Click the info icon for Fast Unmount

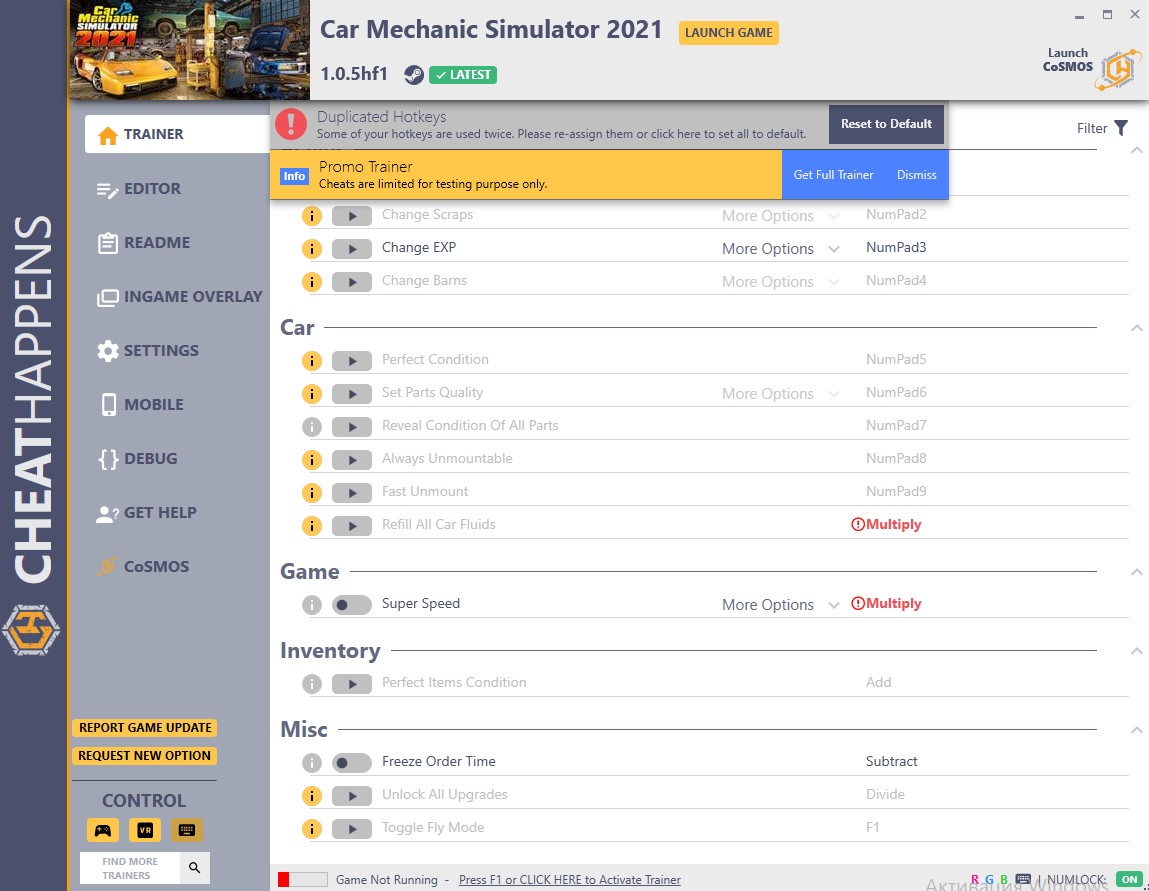coord(311,492)
